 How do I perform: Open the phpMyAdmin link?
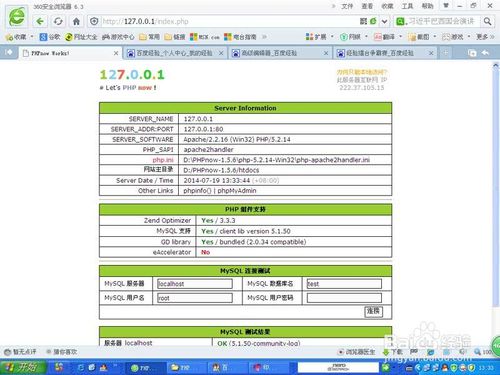point(237,191)
